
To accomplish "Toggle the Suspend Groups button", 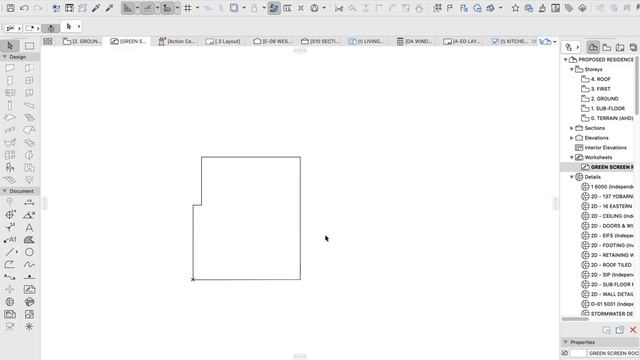I will click(274, 8).
